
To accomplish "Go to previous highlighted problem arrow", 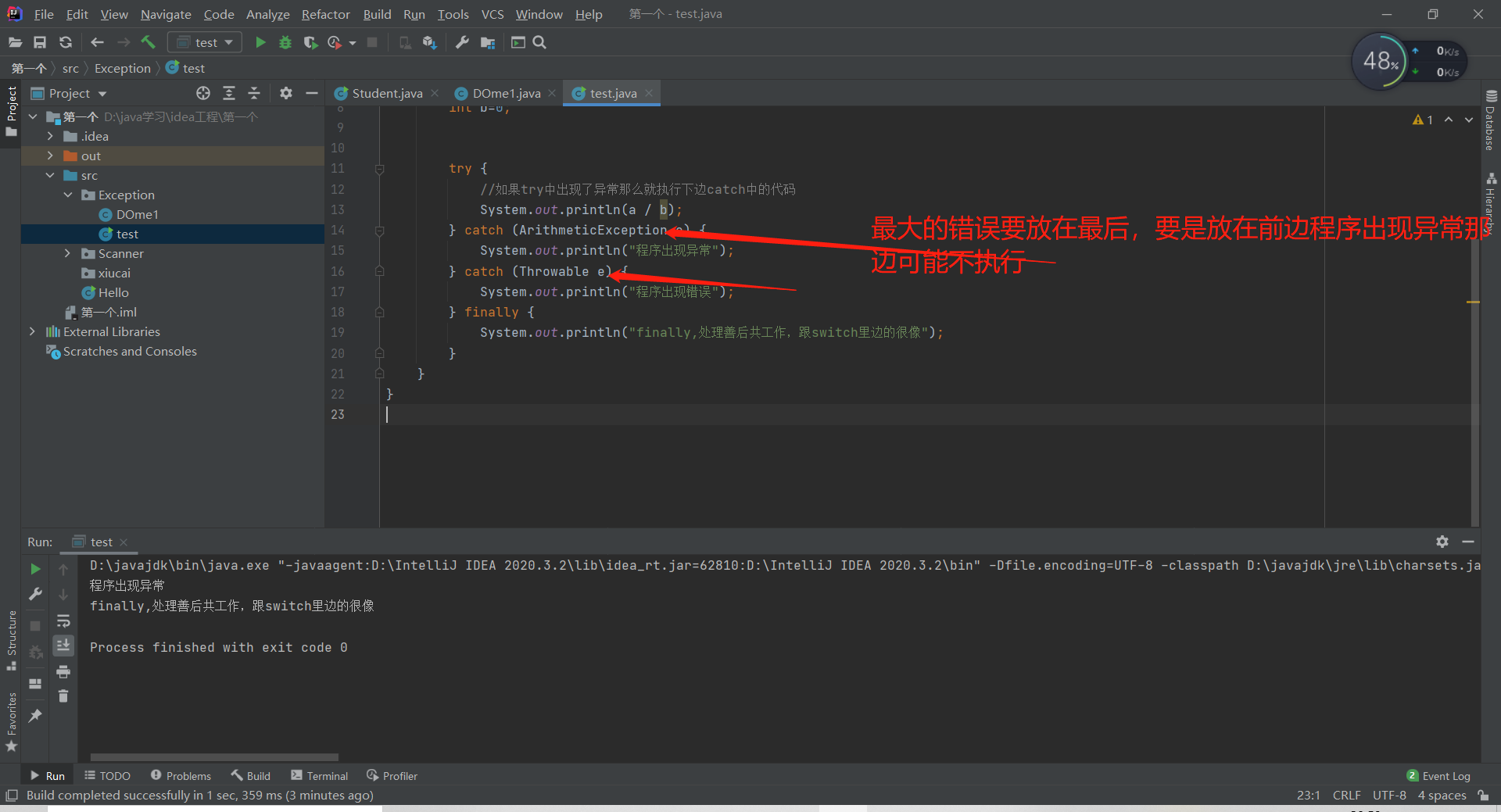I will coord(1449,120).
